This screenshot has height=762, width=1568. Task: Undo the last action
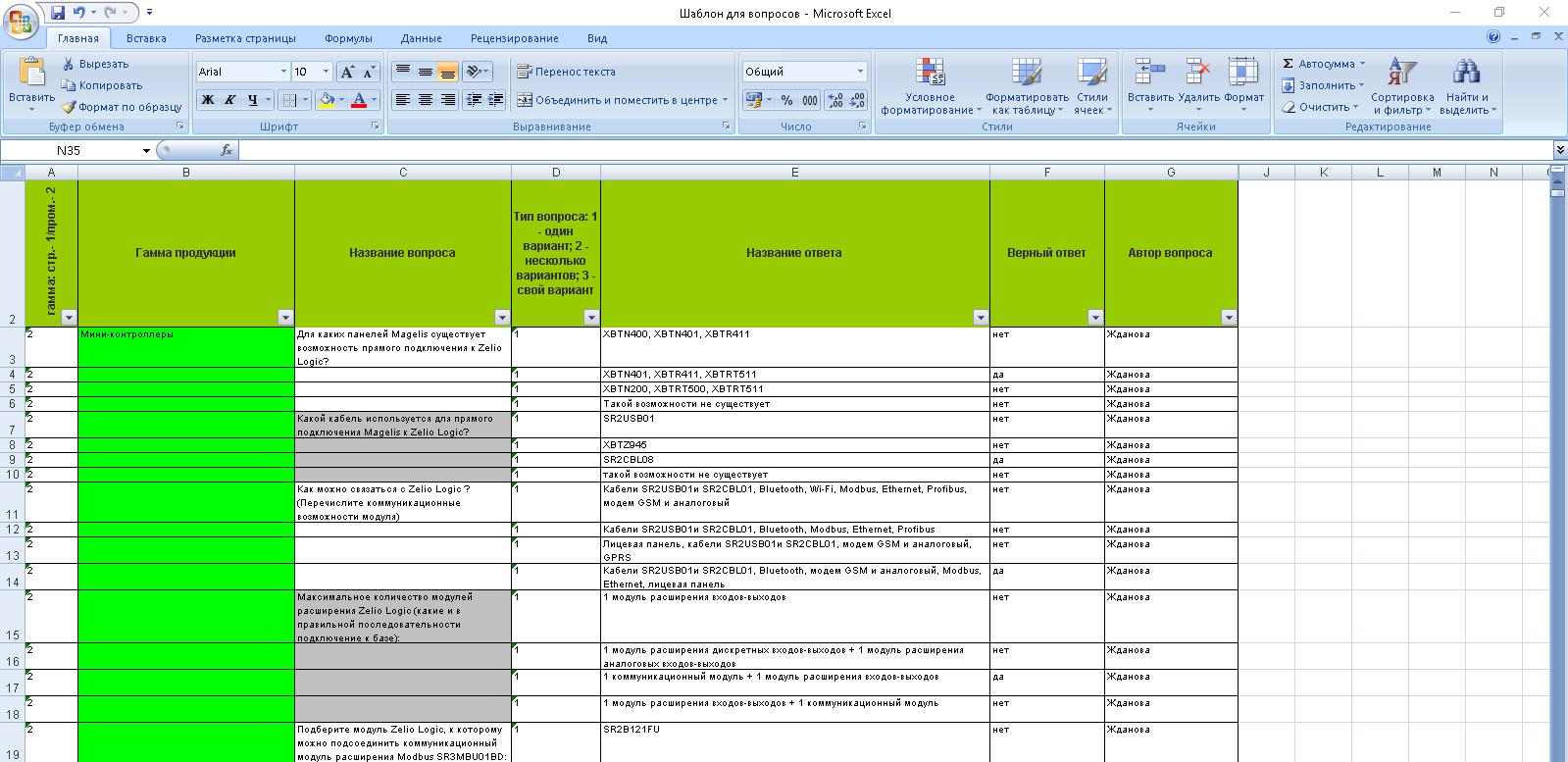[78, 13]
